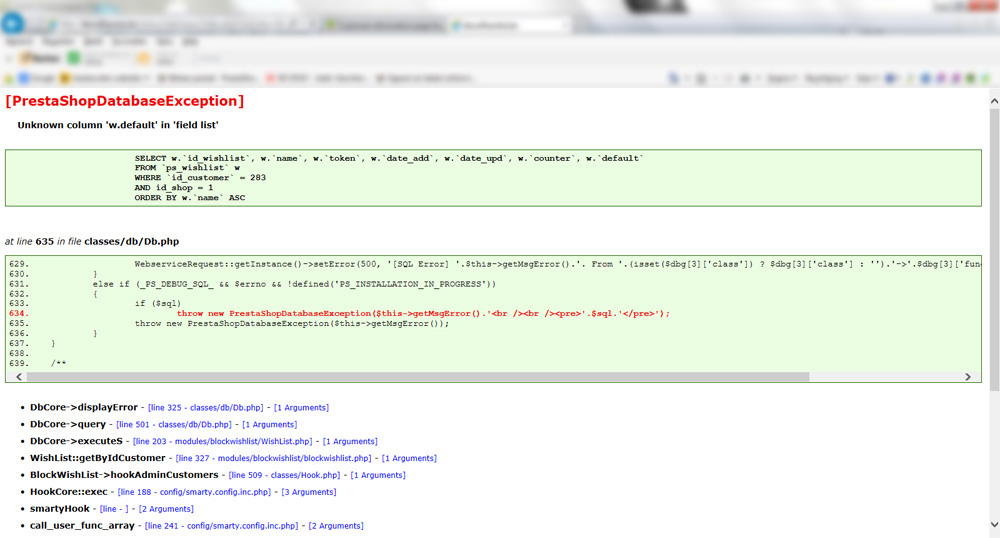
Task: Click the BlockWishList->hookAdminCustomers function name
Action: 124,475
